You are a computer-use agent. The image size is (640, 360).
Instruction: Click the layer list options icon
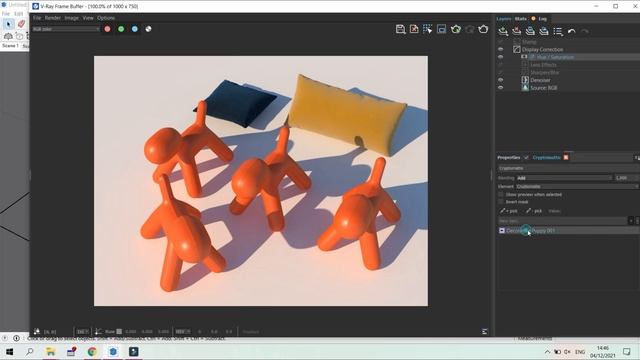(x=558, y=31)
